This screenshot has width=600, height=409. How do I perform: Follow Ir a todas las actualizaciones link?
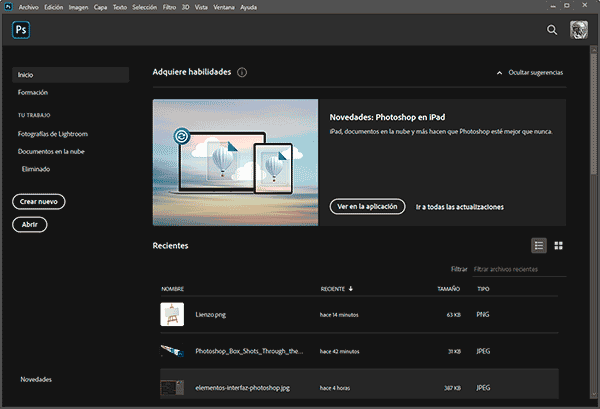point(460,207)
